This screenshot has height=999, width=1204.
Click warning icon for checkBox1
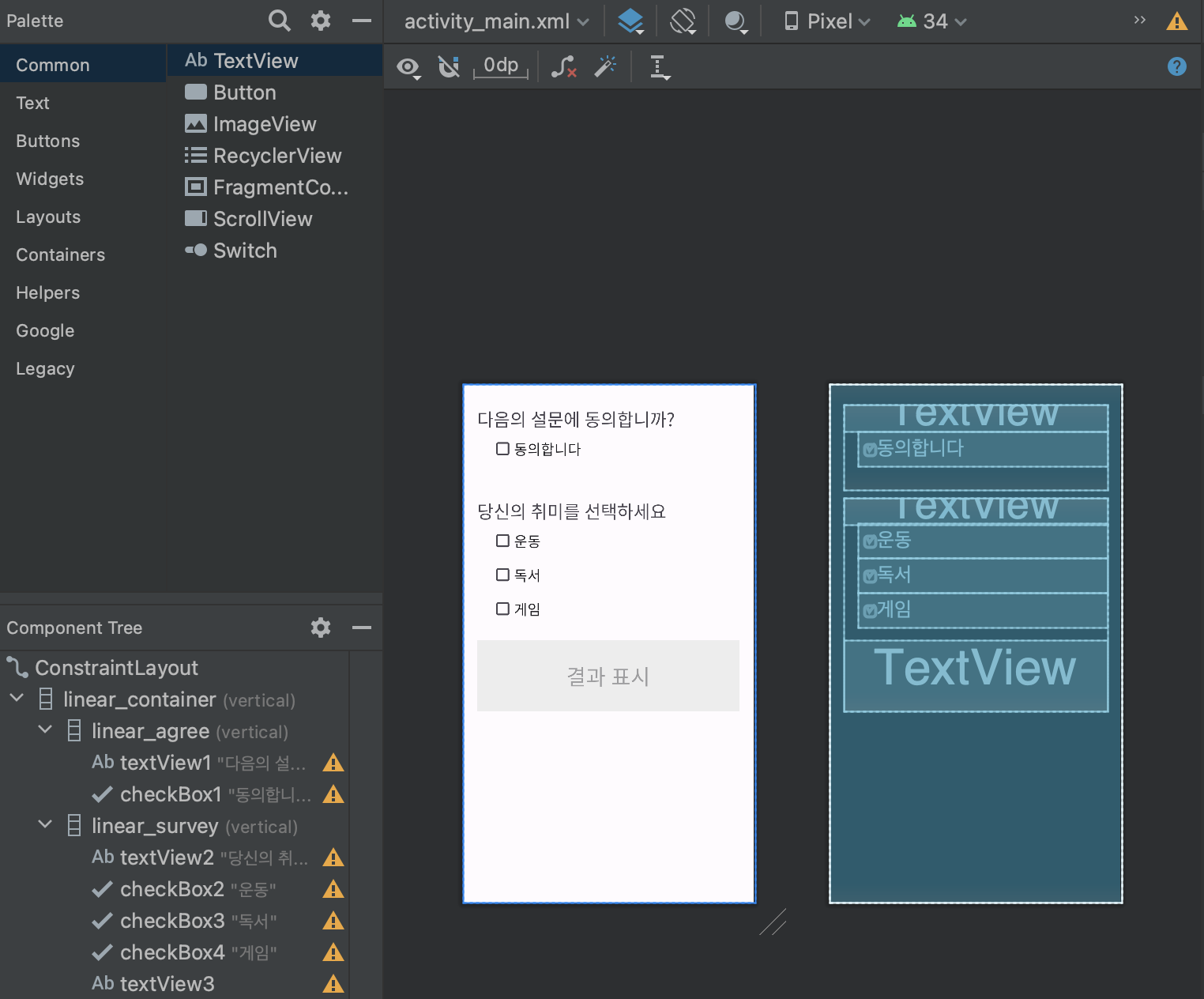point(333,794)
